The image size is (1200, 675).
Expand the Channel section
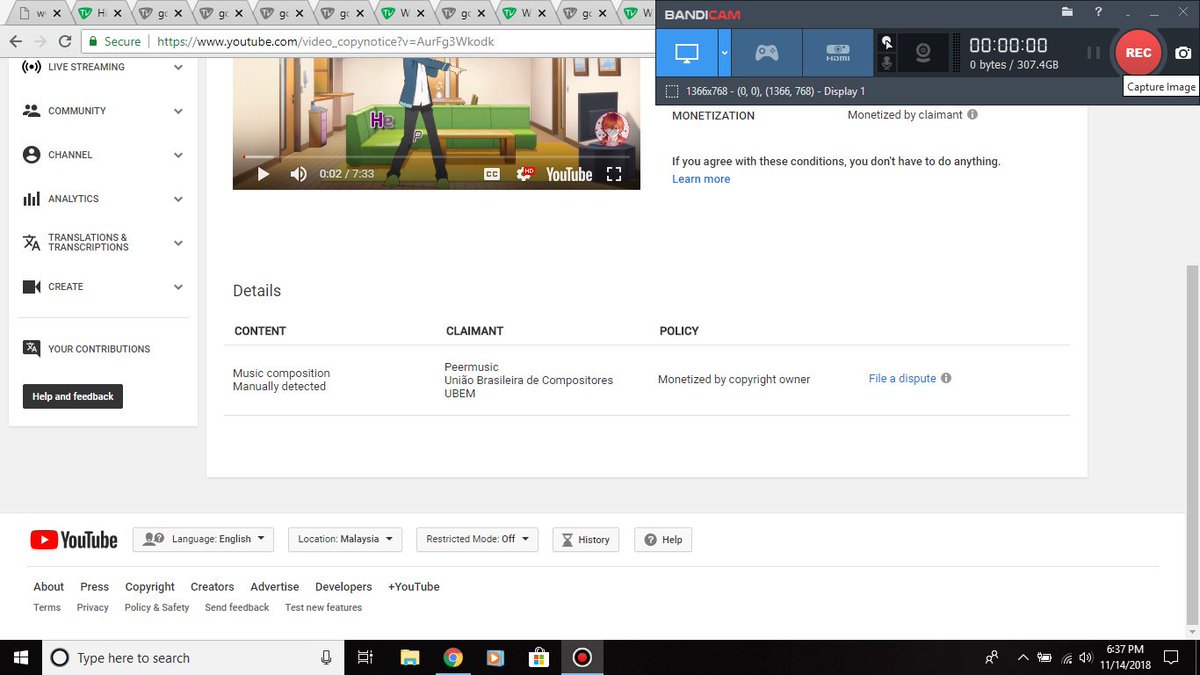(x=178, y=155)
